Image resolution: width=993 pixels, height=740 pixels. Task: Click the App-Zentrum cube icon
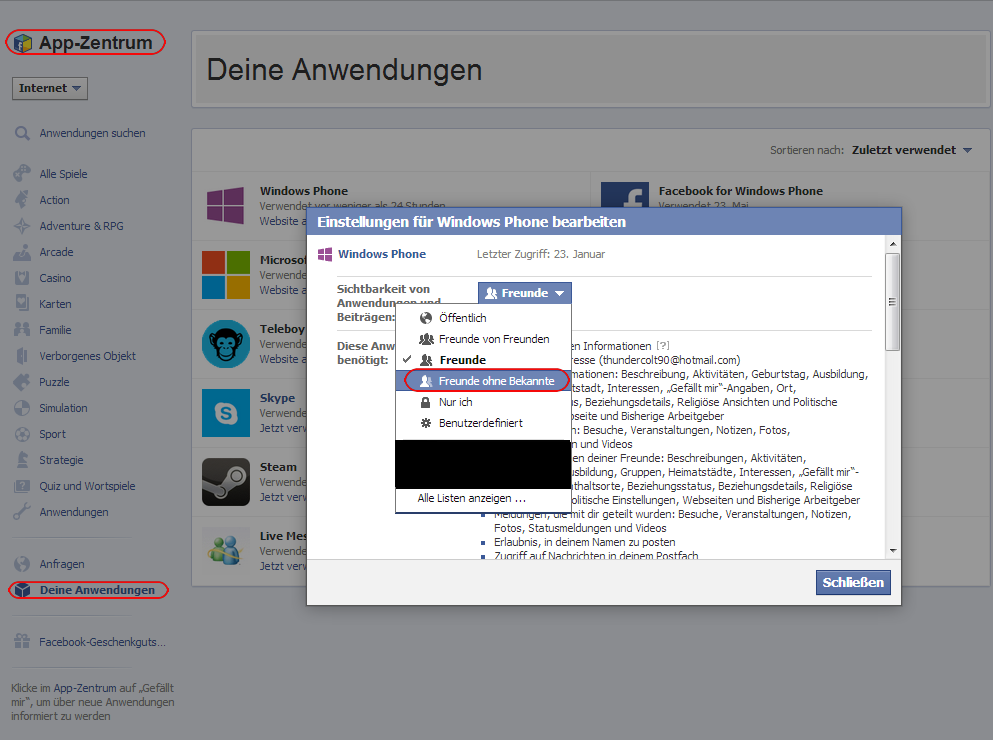pyautogui.click(x=23, y=43)
